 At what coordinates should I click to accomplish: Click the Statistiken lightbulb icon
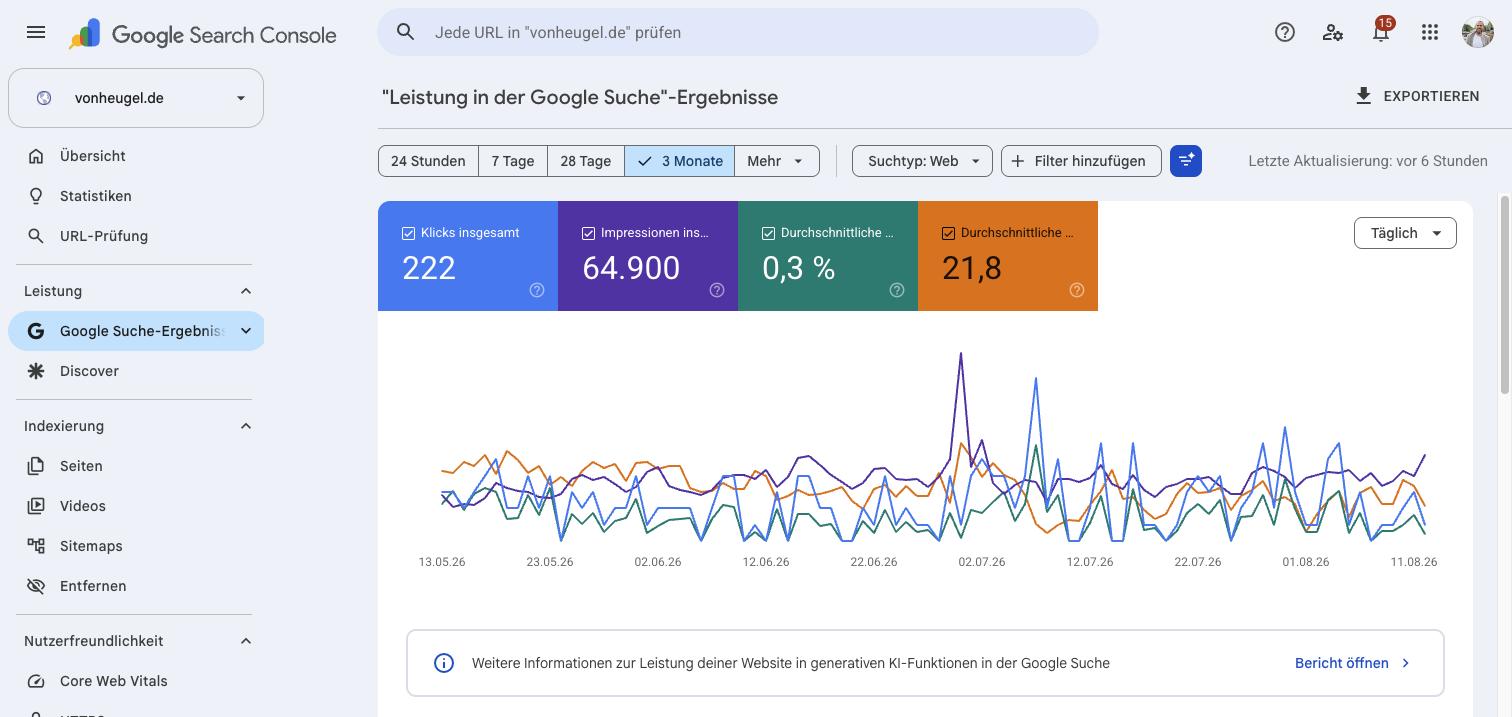coord(36,196)
